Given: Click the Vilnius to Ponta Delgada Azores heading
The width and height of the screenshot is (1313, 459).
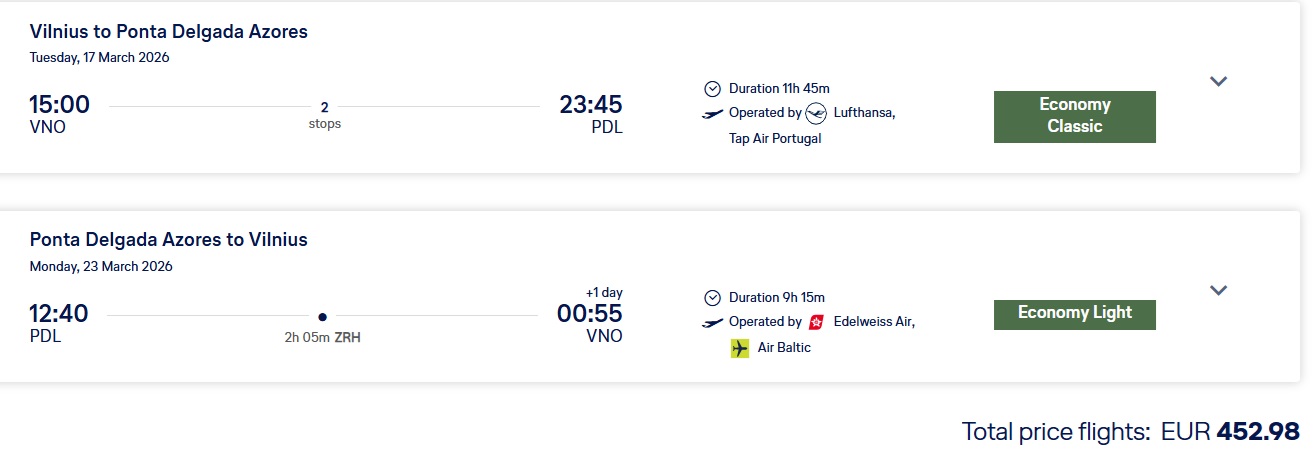Looking at the screenshot, I should tap(169, 32).
